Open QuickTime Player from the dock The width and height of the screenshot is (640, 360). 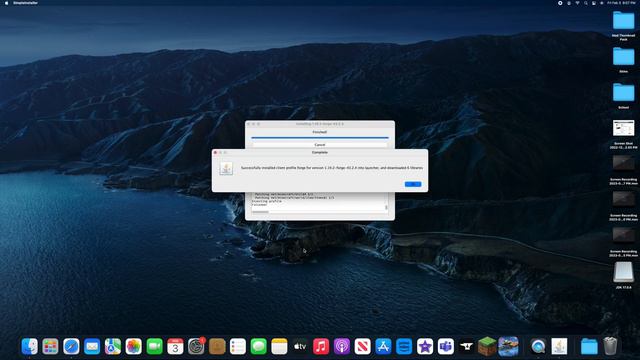pos(538,347)
